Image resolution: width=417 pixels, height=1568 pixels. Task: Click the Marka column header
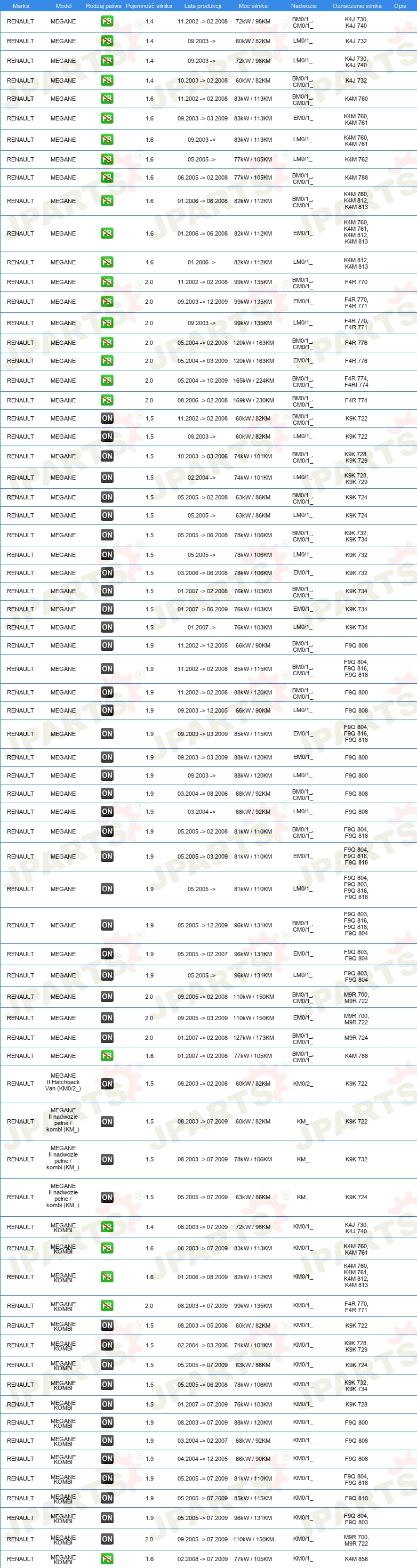(21, 6)
